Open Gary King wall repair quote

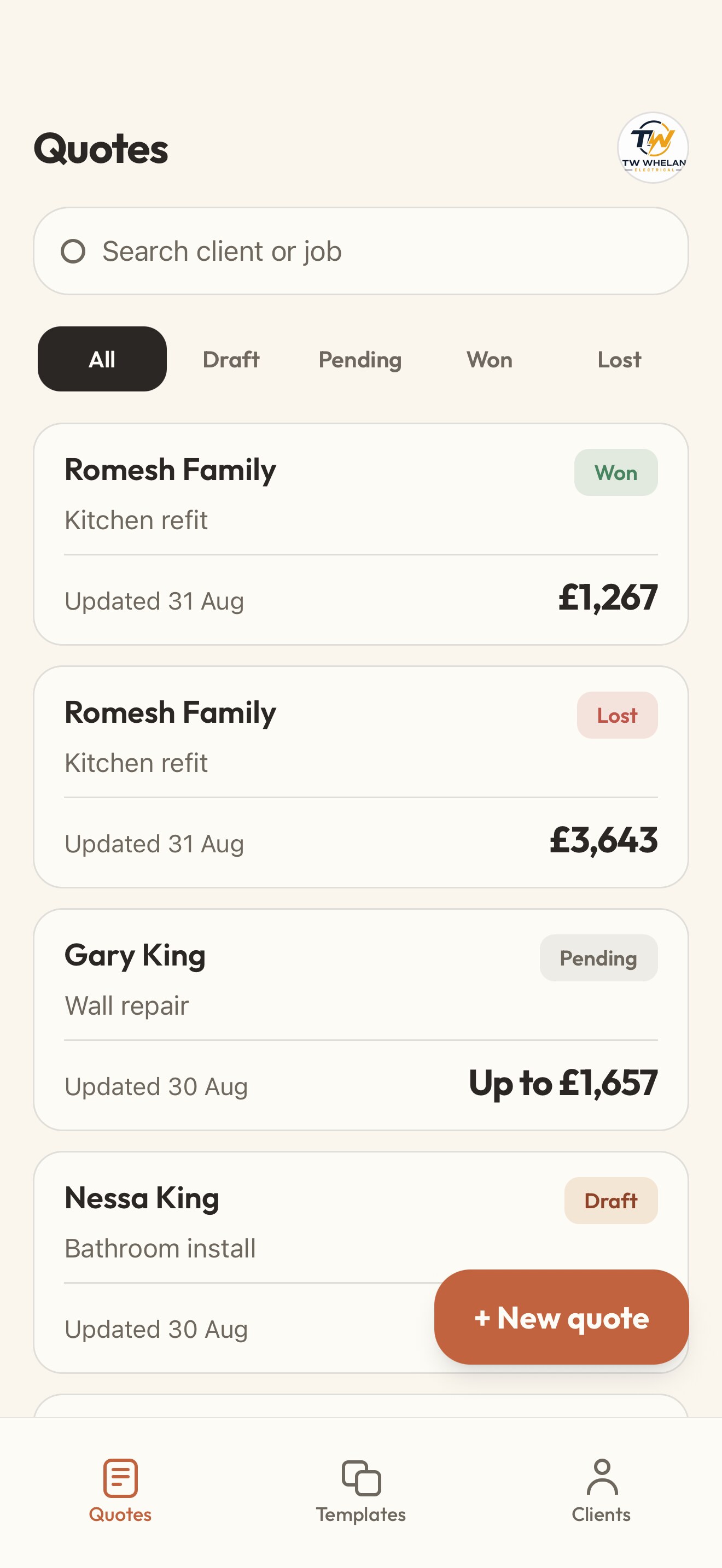point(361,1020)
